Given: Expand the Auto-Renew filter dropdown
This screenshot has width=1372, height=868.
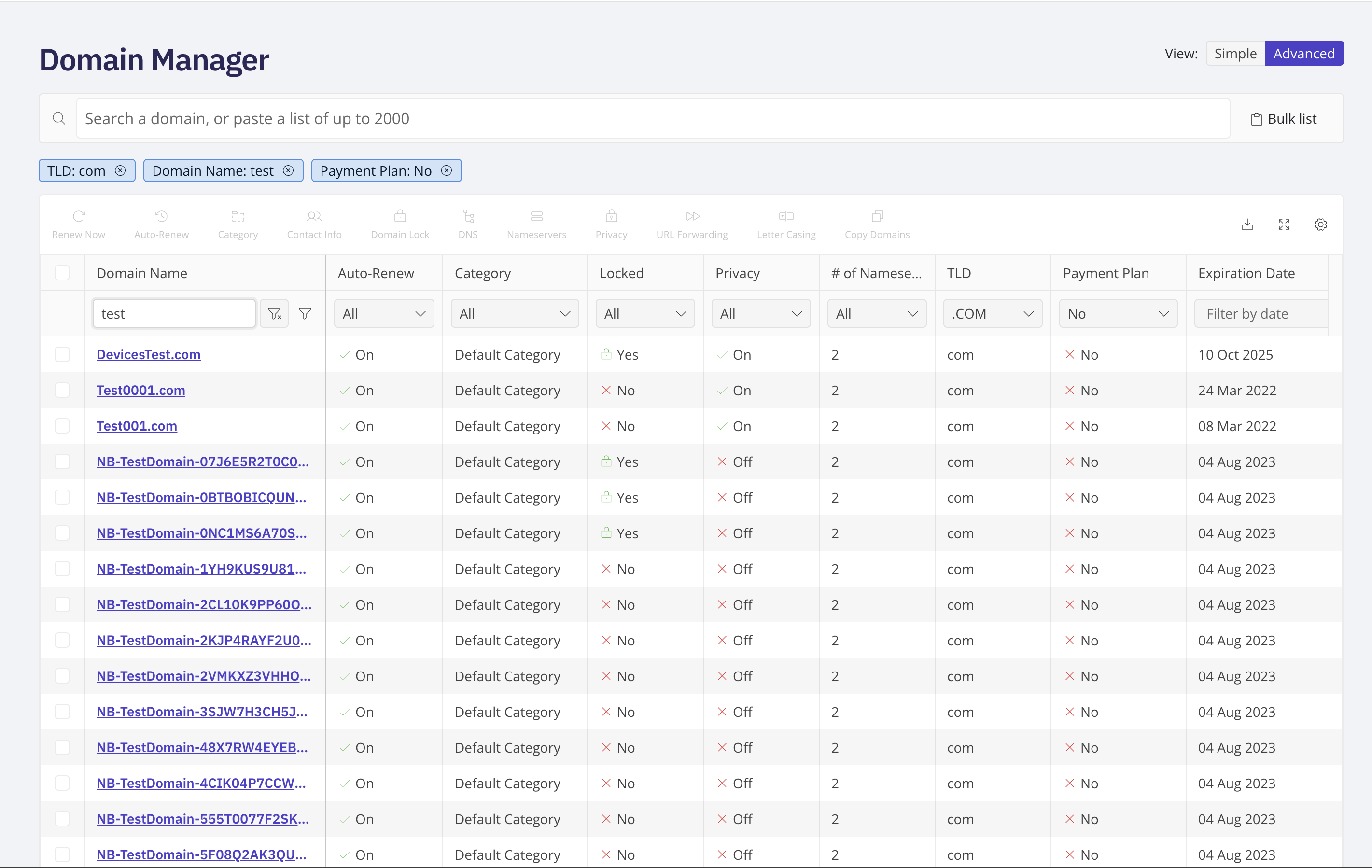Looking at the screenshot, I should pos(384,313).
